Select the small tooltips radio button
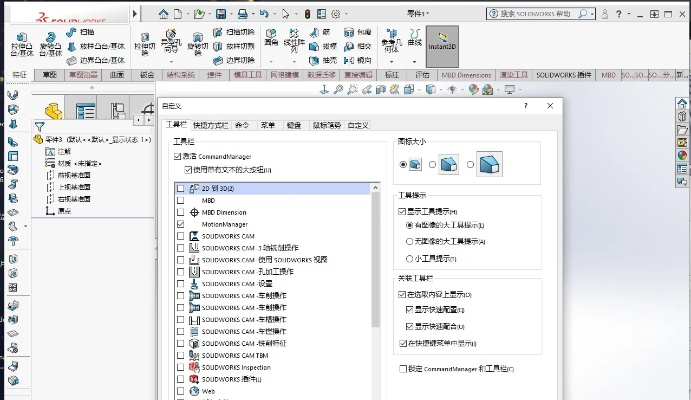 409,258
